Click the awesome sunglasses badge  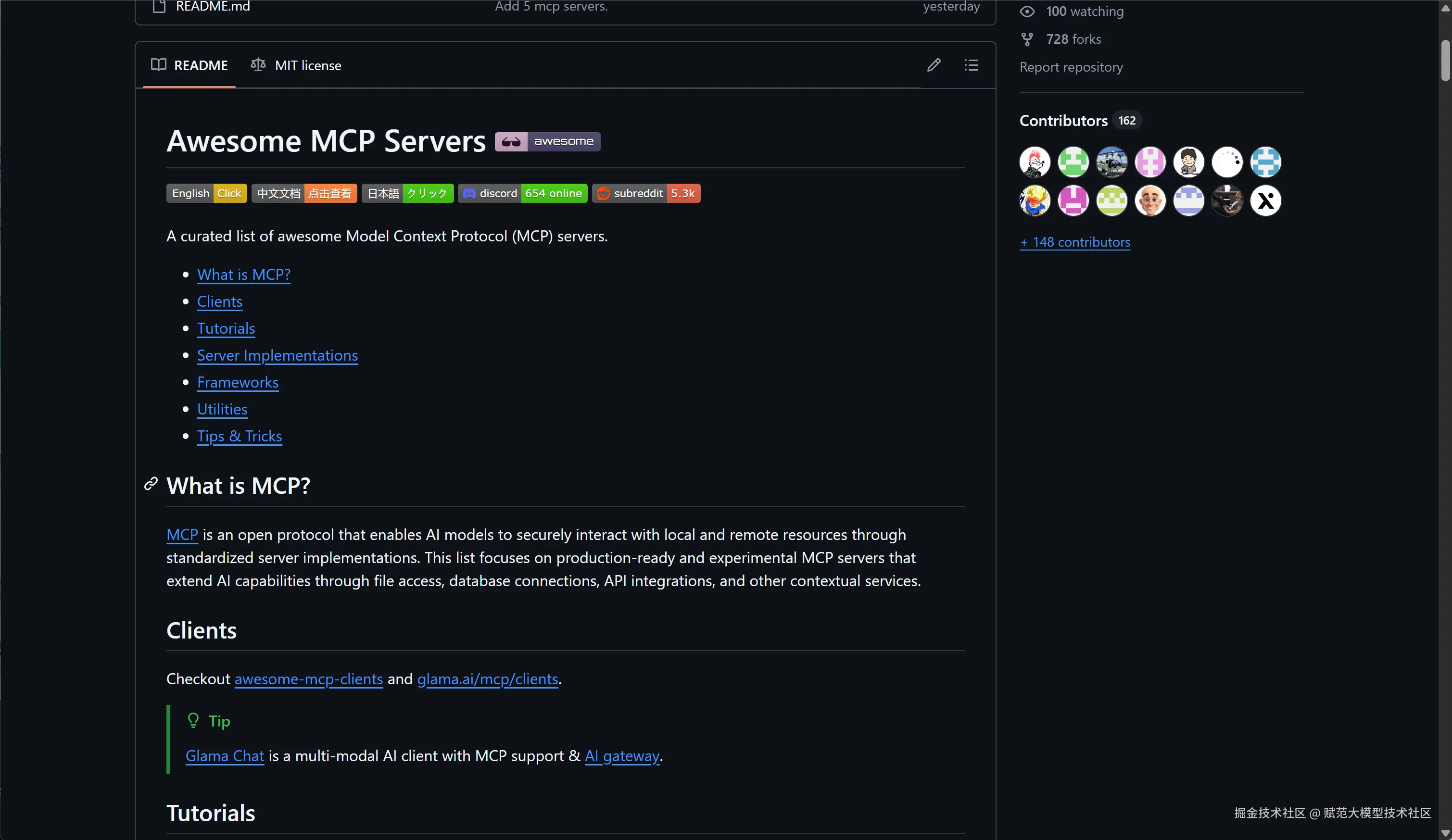(x=547, y=142)
